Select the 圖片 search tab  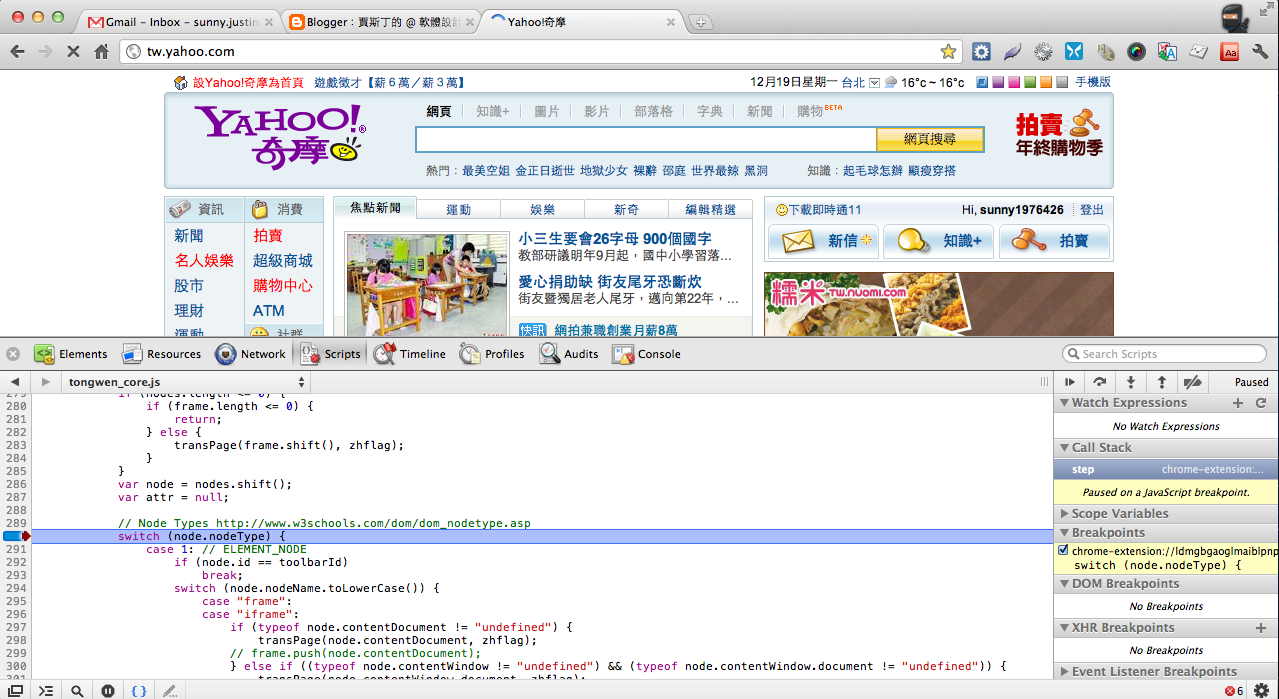point(547,111)
